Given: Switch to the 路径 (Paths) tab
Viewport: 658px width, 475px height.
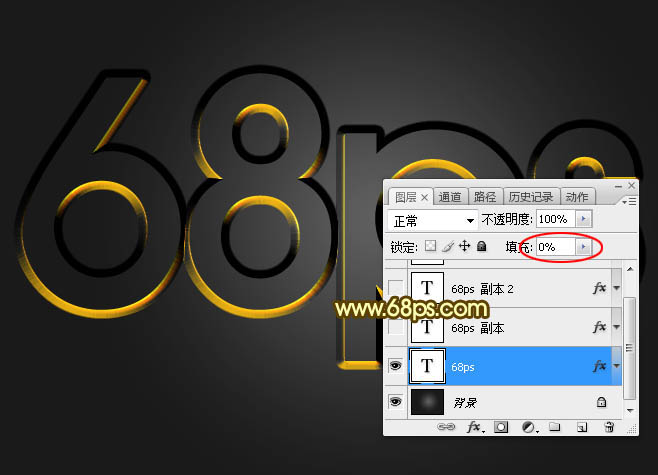Looking at the screenshot, I should [x=485, y=197].
